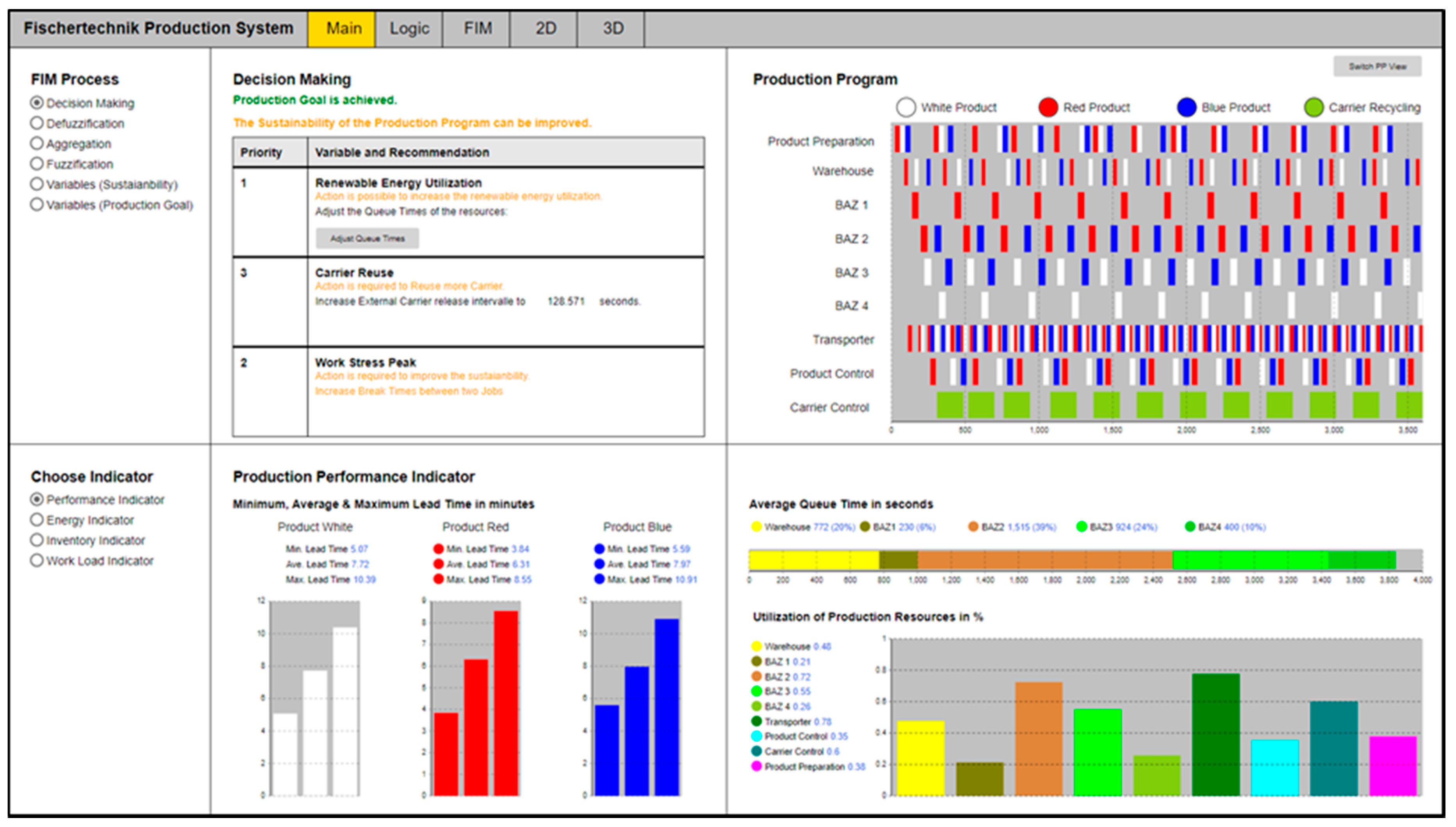Viewport: 1456px width, 827px height.
Task: Click the cyan Product Control utilization dot
Action: click(756, 737)
